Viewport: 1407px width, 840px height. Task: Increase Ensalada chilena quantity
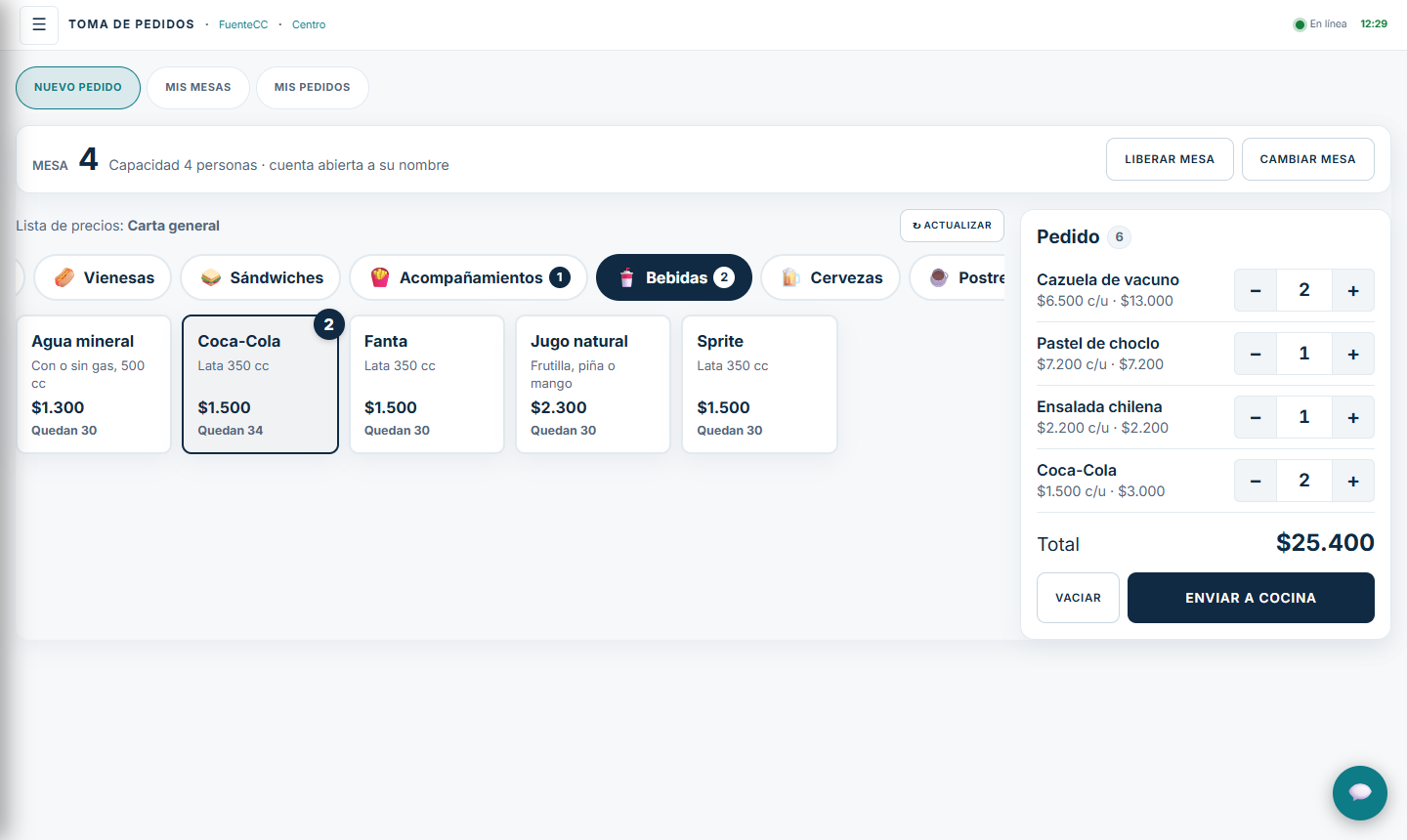click(1353, 417)
